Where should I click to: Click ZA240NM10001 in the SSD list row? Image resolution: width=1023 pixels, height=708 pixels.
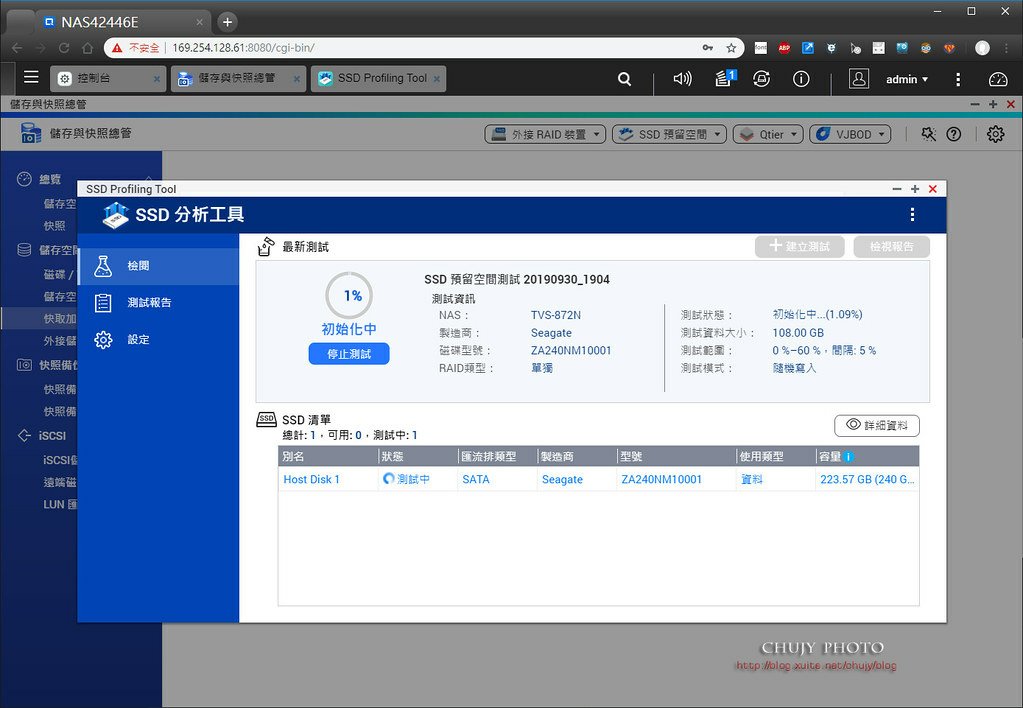pyautogui.click(x=661, y=479)
